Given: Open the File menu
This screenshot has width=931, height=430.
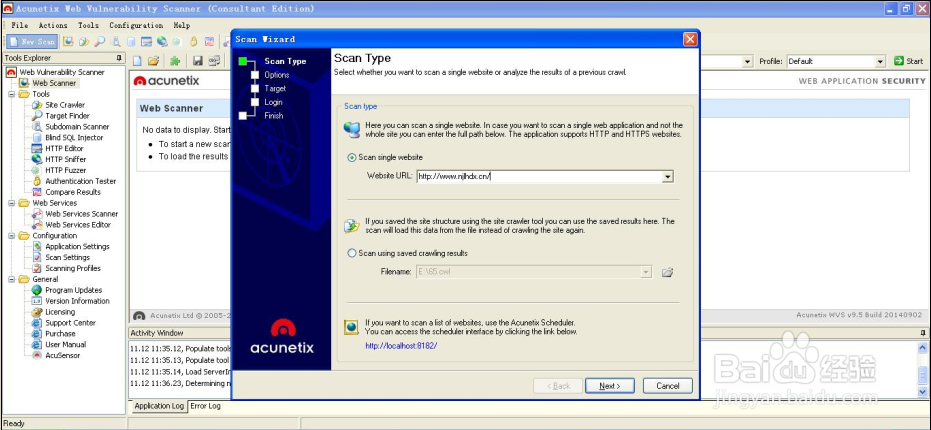Looking at the screenshot, I should [x=20, y=26].
